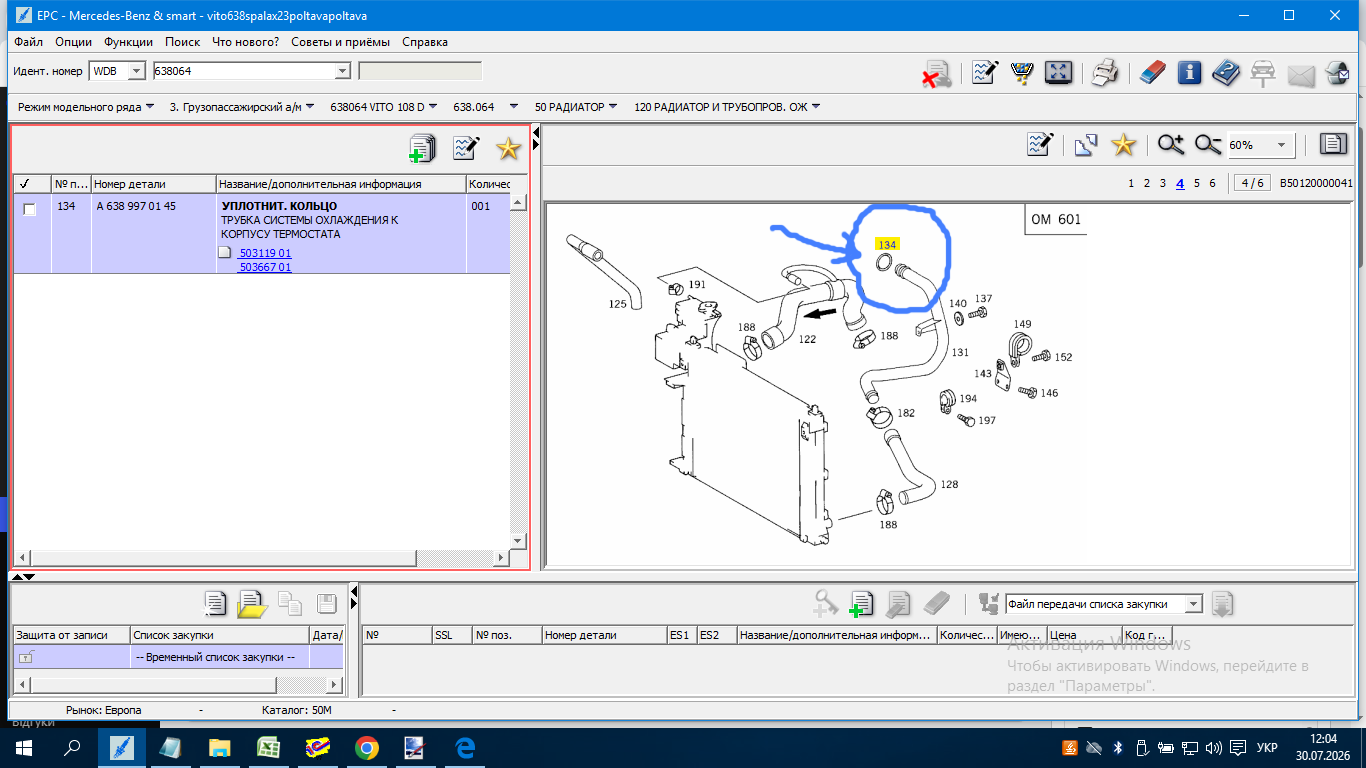The height and width of the screenshot is (768, 1366).
Task: Open shopping list folder icon
Action: tap(252, 603)
